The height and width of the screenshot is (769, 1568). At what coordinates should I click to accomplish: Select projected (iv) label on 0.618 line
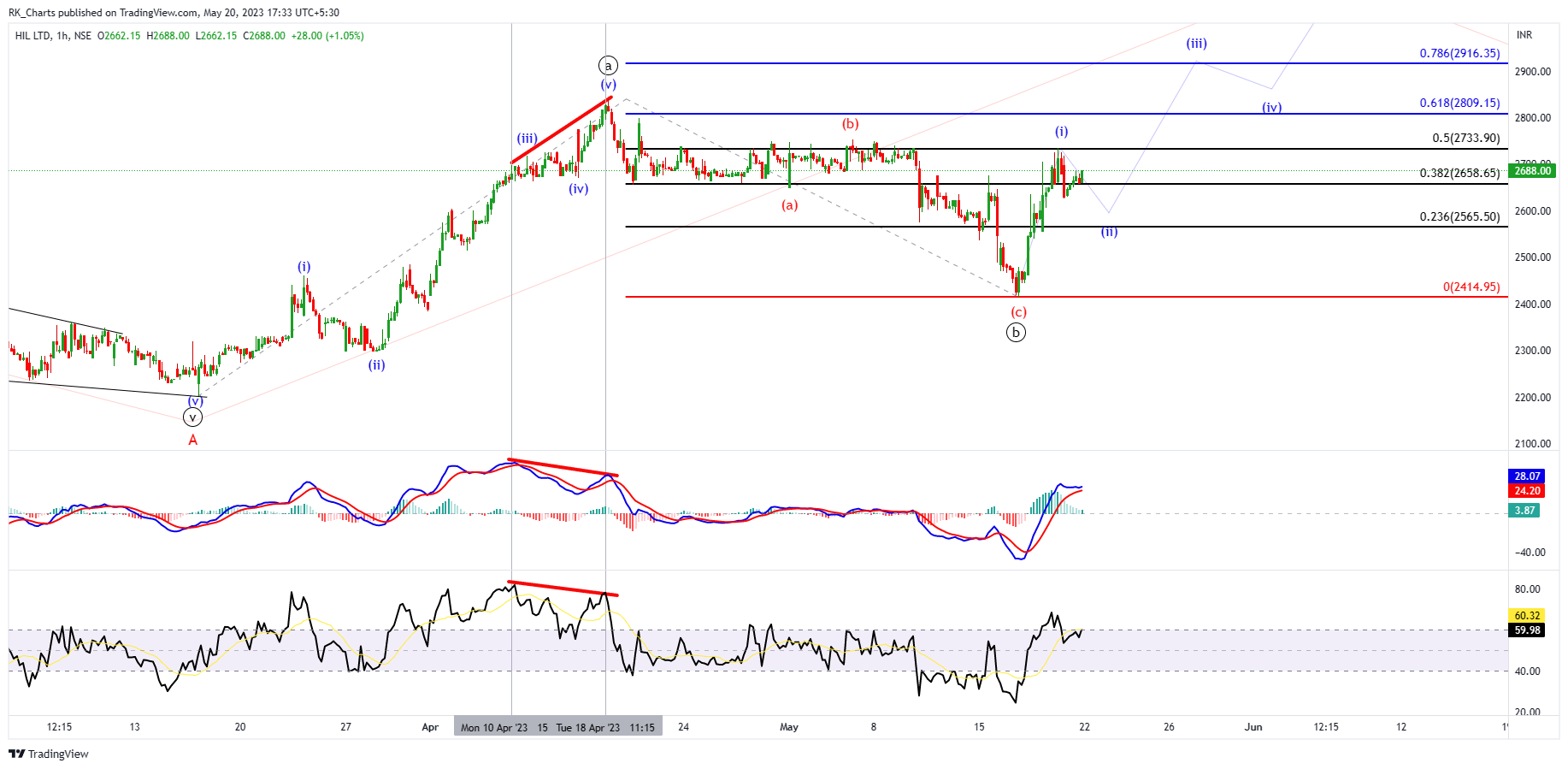[1272, 107]
